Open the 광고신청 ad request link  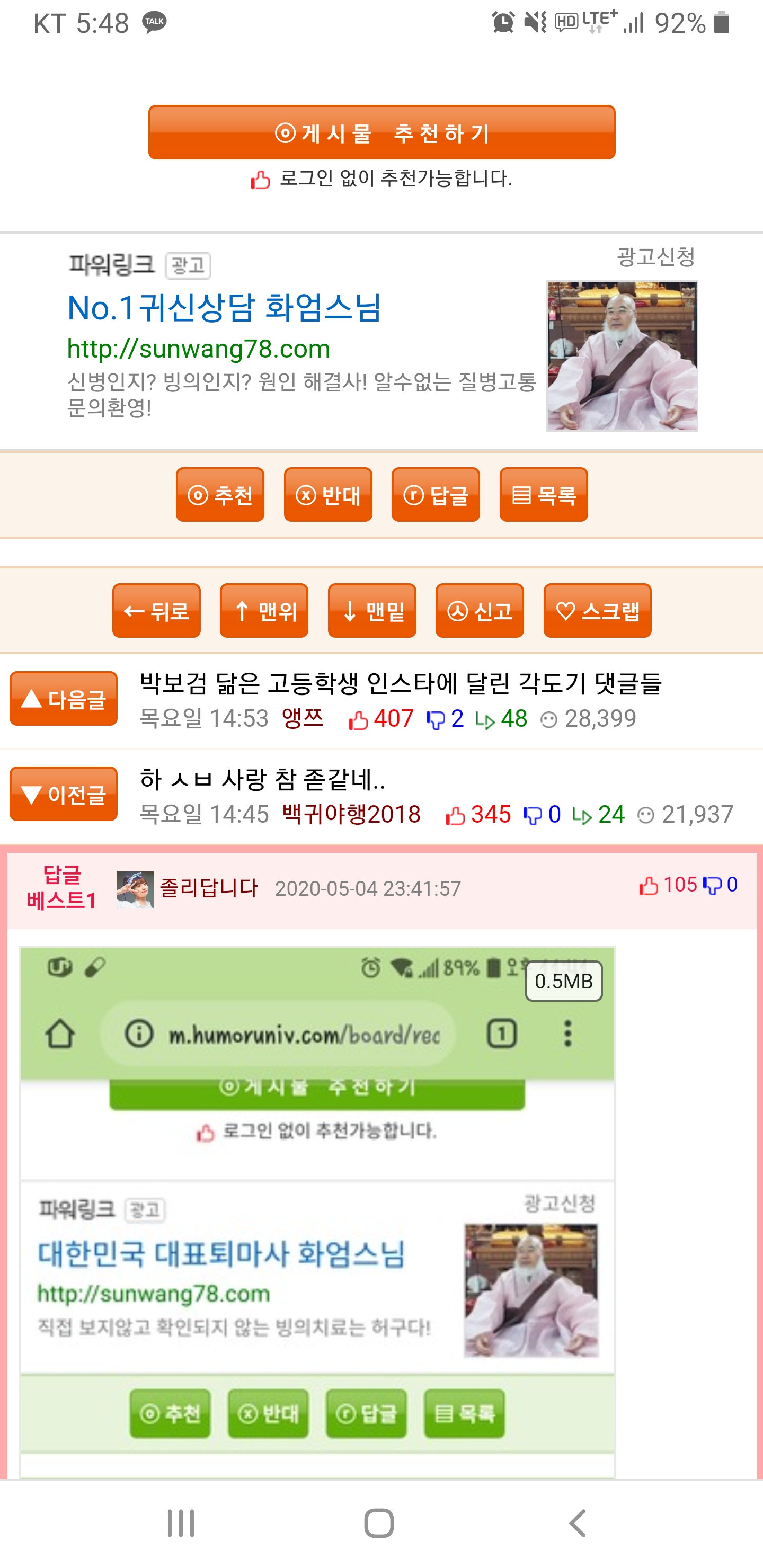click(656, 257)
